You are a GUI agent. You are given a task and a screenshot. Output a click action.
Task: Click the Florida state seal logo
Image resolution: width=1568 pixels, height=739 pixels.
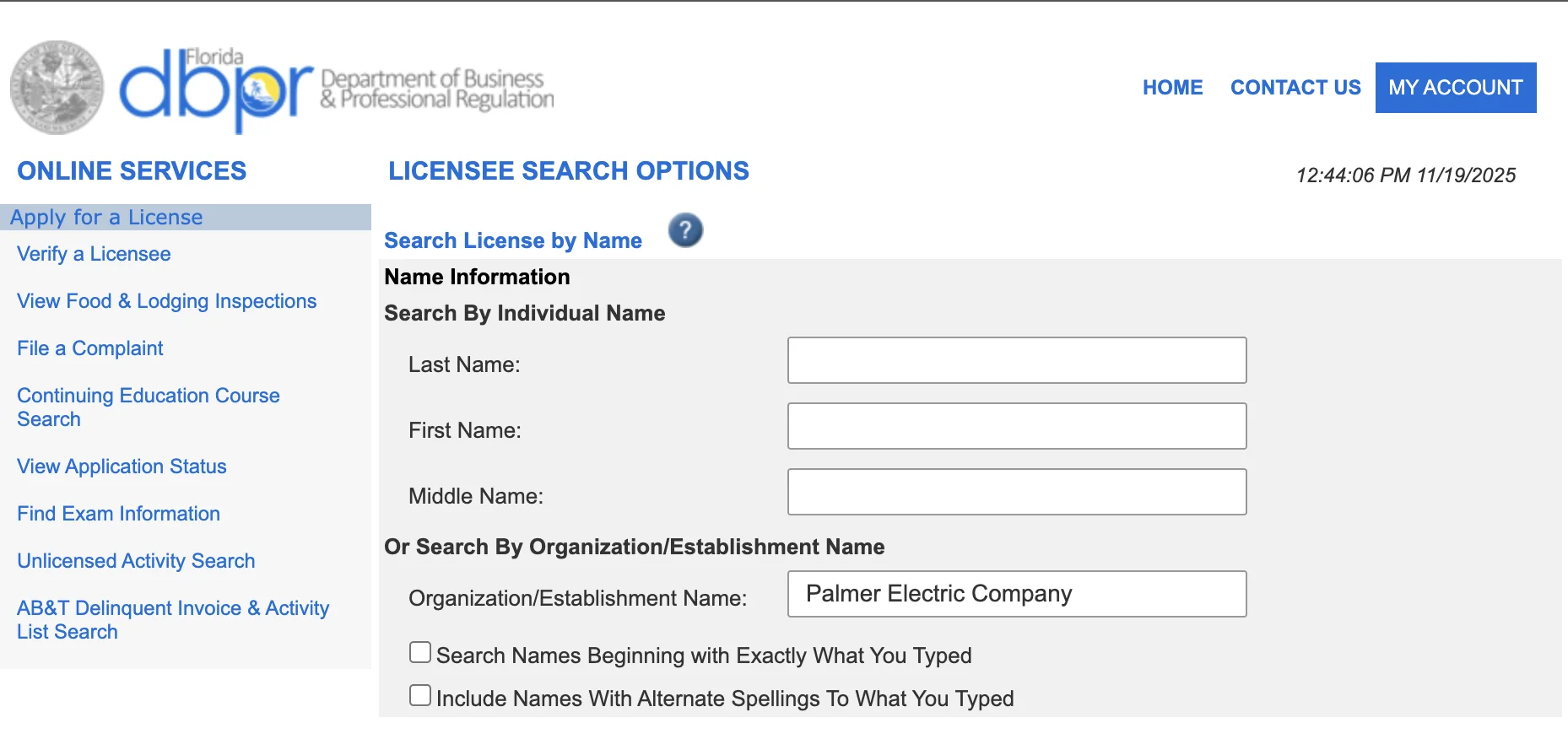(57, 88)
